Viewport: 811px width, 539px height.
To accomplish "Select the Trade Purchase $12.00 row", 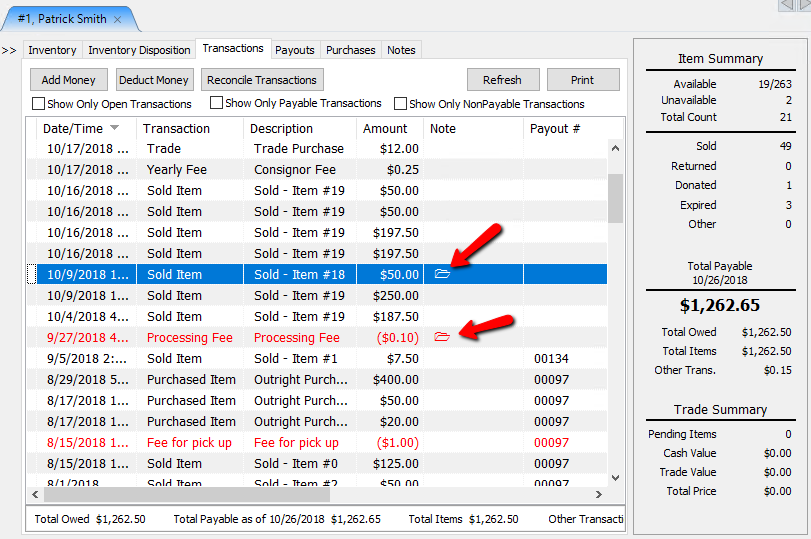I will [317, 148].
